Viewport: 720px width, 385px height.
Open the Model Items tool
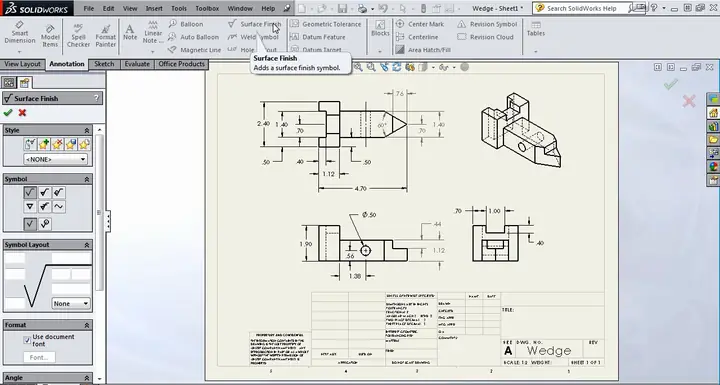pyautogui.click(x=50, y=35)
